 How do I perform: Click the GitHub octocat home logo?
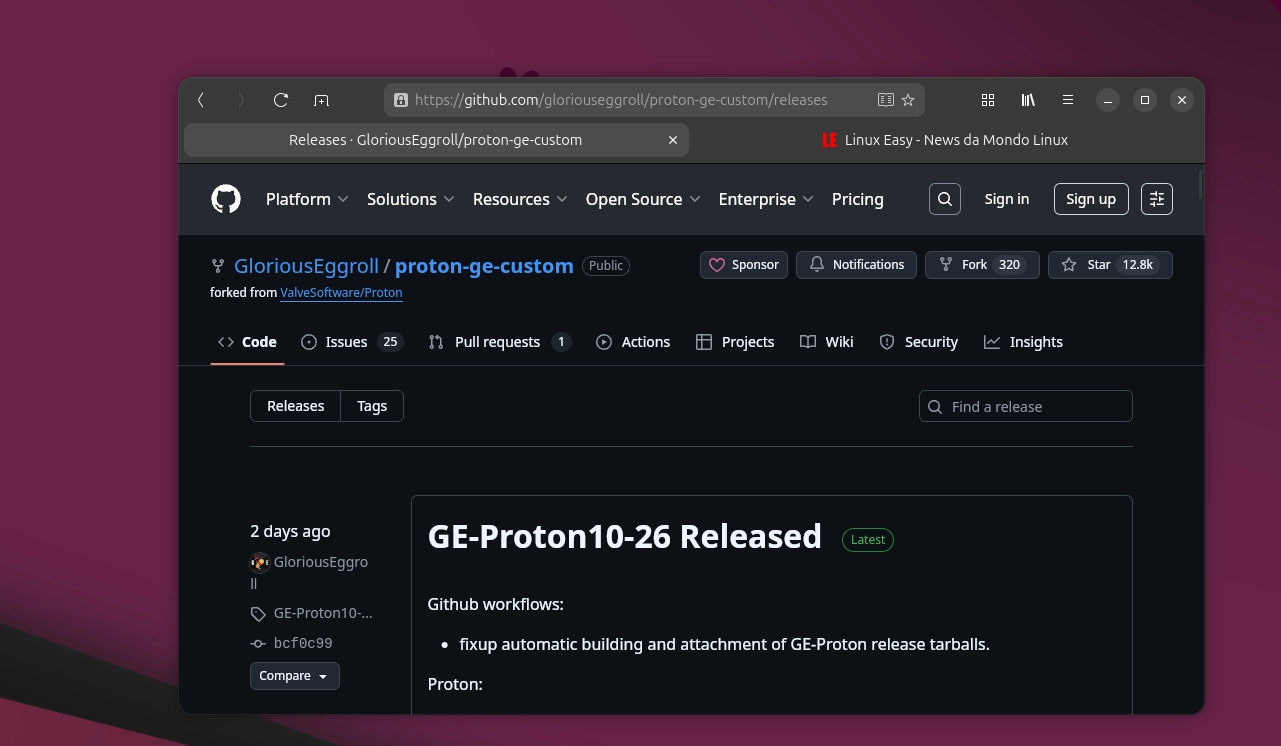click(x=225, y=198)
